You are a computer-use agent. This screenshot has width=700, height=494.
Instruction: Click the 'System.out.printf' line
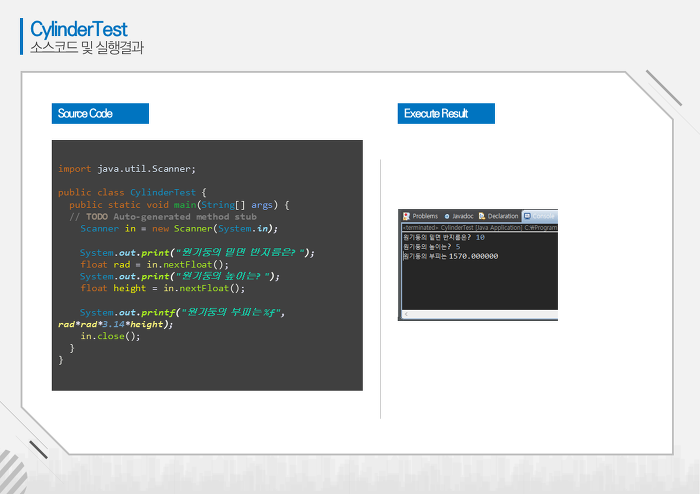click(182, 312)
